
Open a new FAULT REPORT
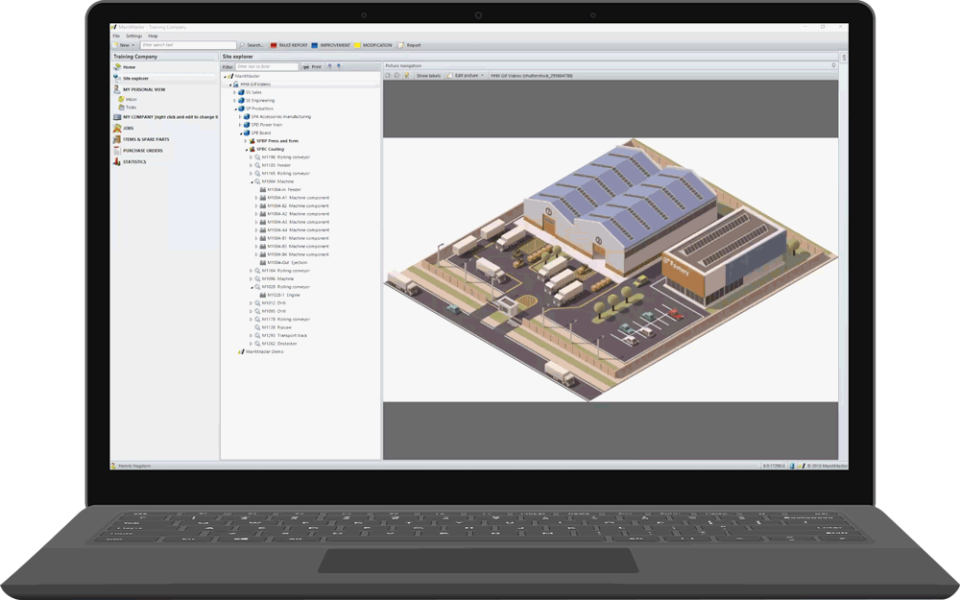pyautogui.click(x=287, y=45)
